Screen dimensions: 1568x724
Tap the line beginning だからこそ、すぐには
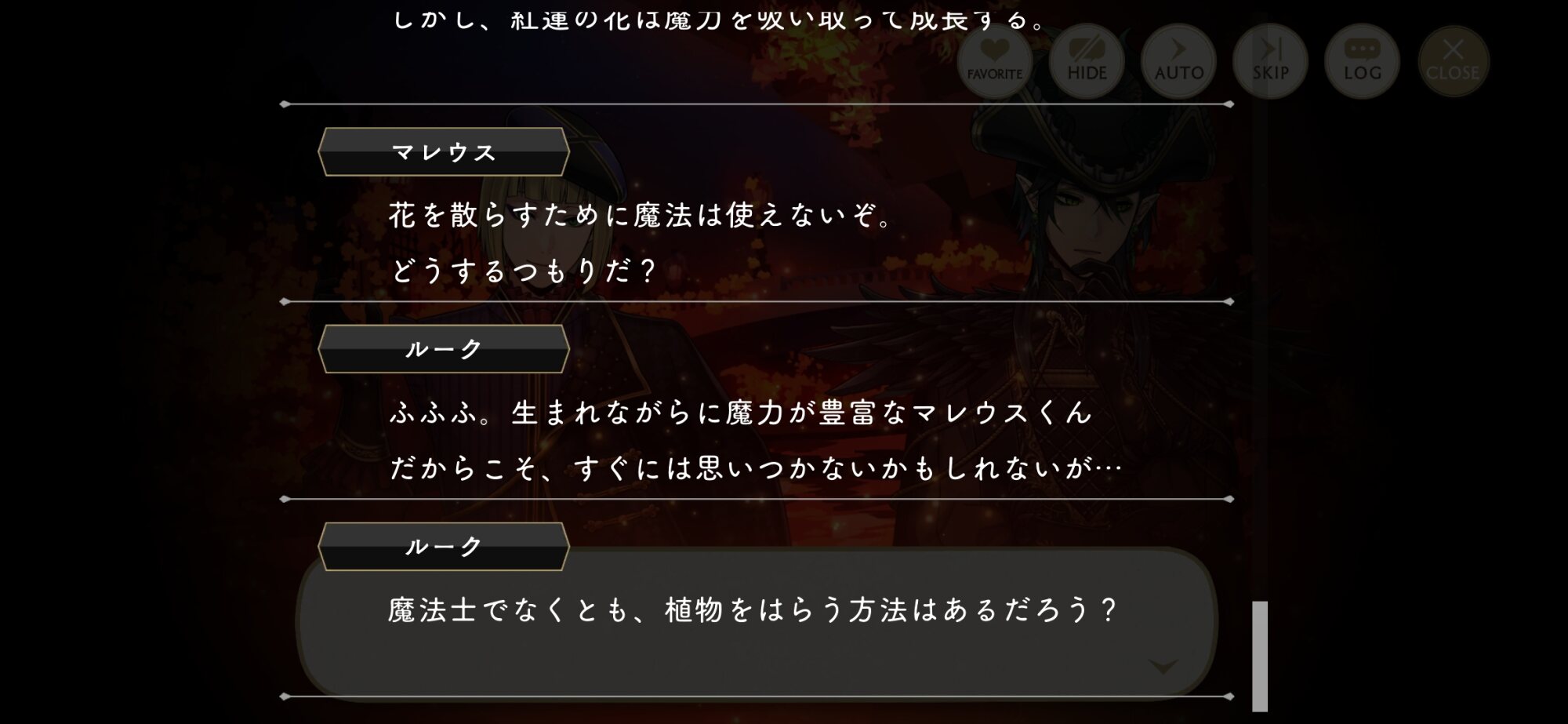pyautogui.click(x=757, y=468)
